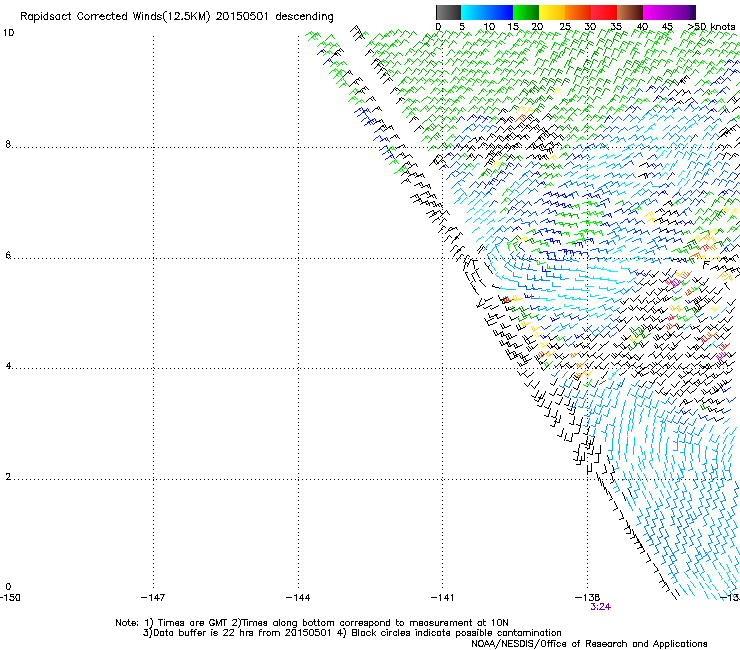Click the purple '3:24' overpass time label
Screen dimensions: 740x650
(600, 607)
